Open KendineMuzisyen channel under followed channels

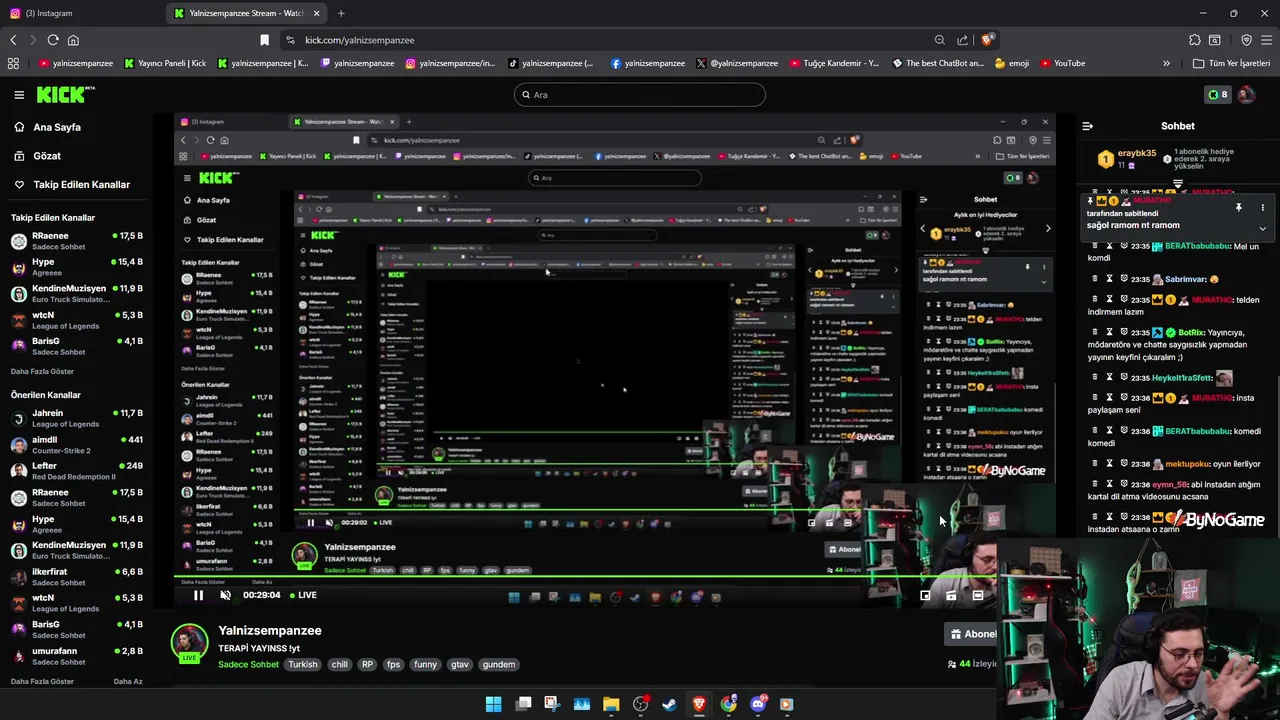coord(76,294)
